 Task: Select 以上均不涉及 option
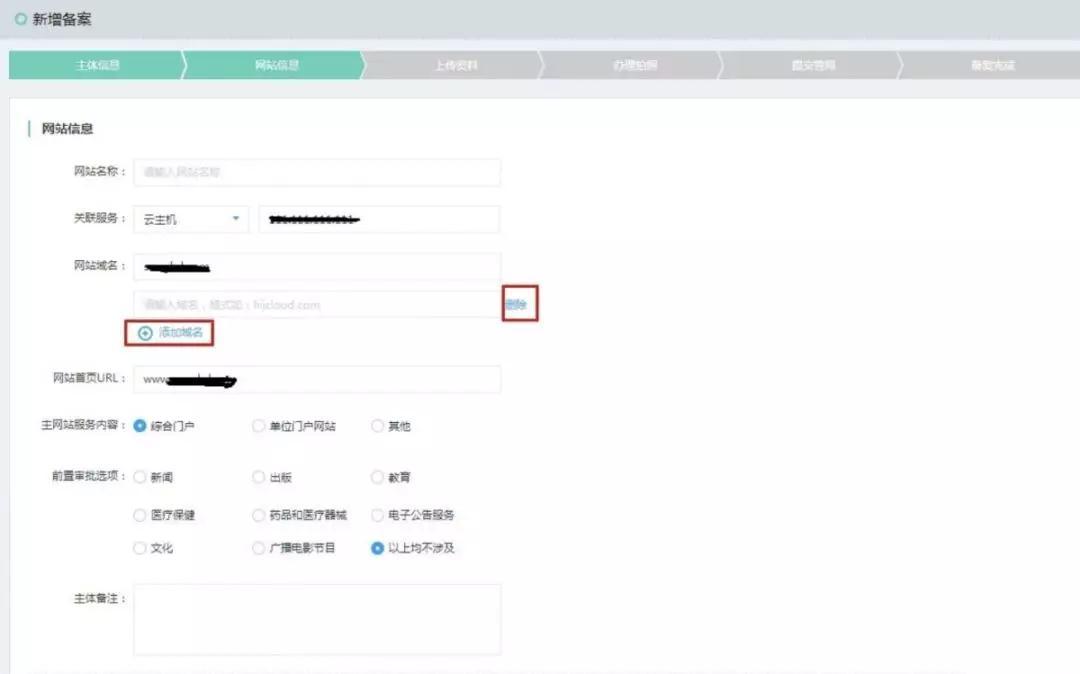(x=377, y=548)
